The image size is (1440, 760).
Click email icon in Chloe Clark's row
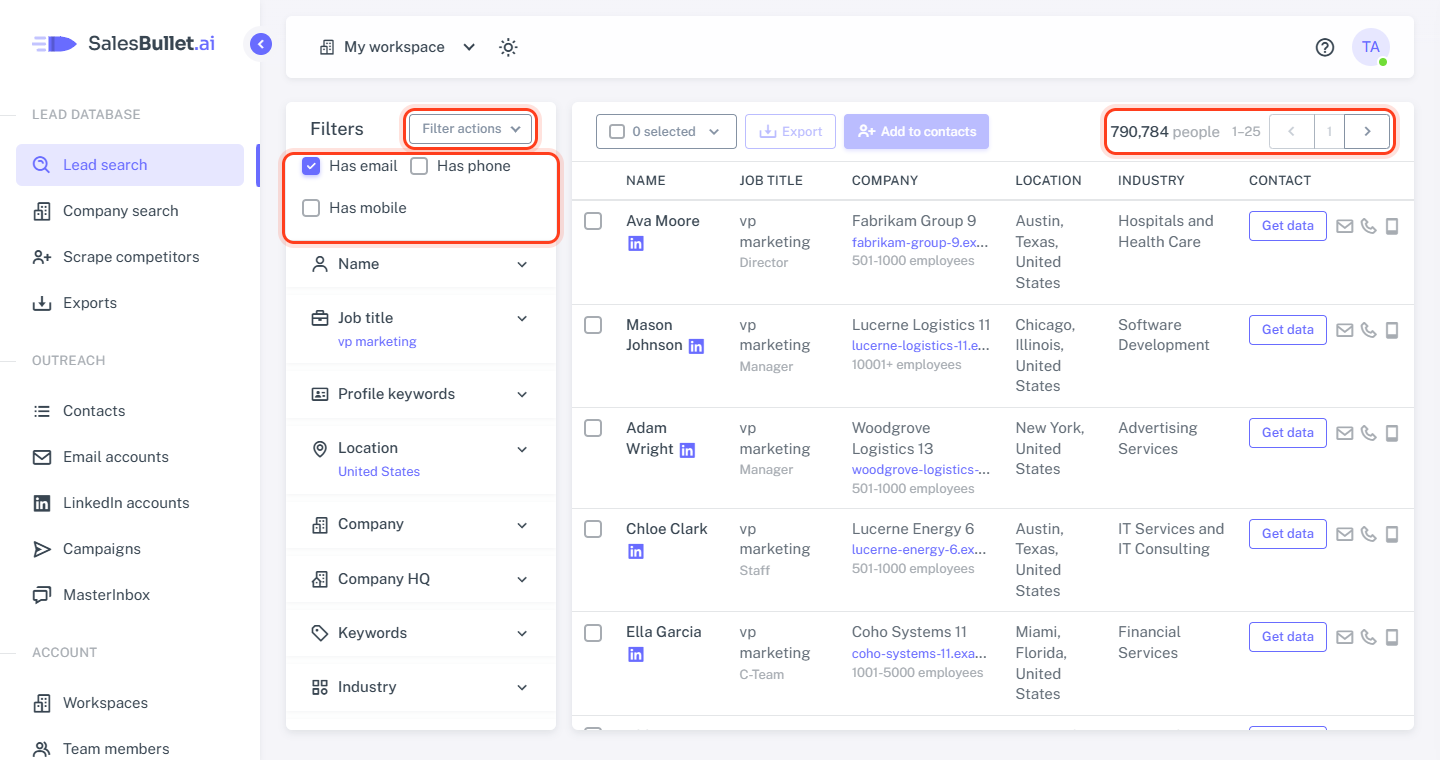point(1345,534)
